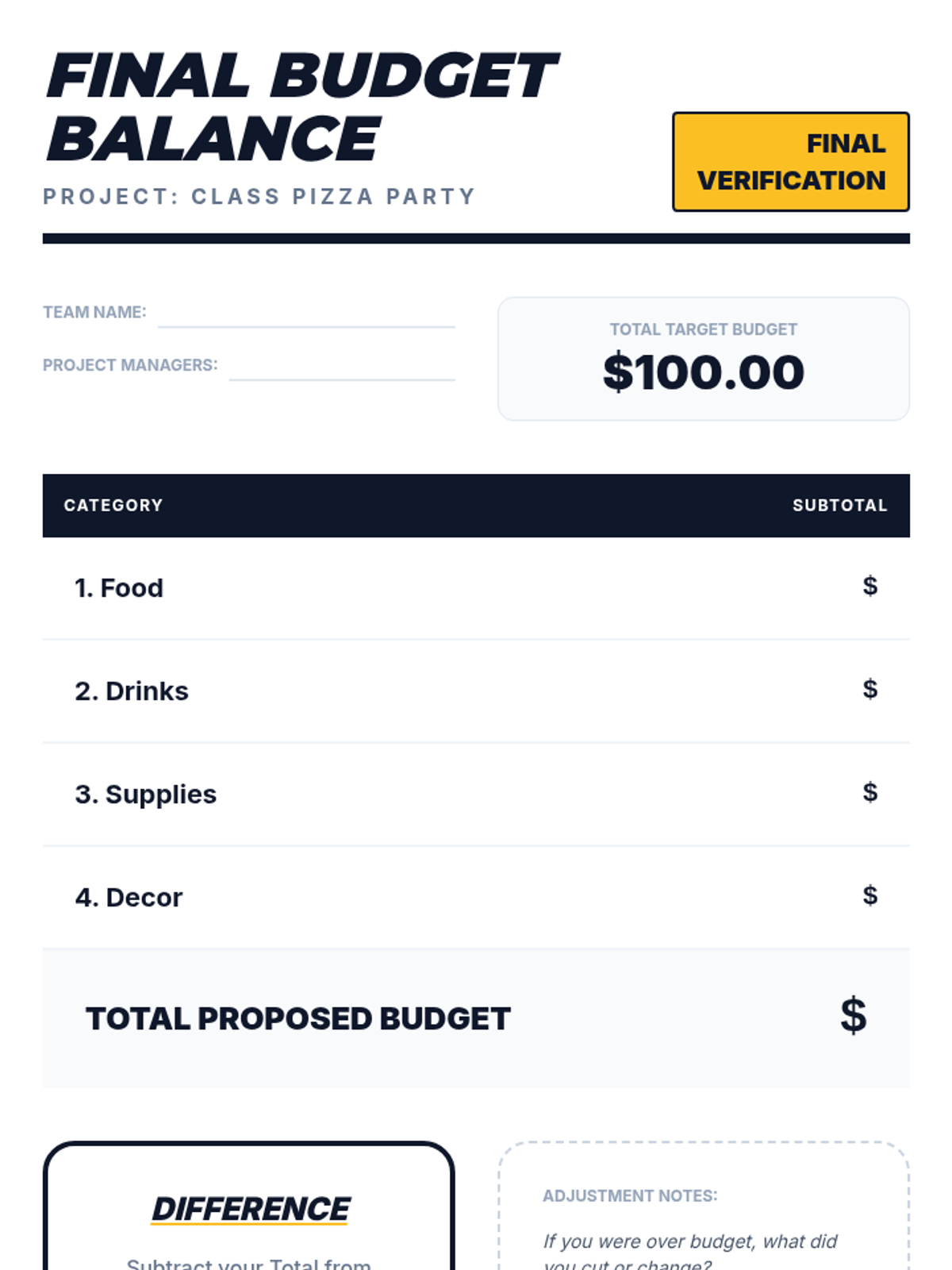The height and width of the screenshot is (1270, 952).
Task: Click the Final Verification yellow badge
Action: (790, 162)
